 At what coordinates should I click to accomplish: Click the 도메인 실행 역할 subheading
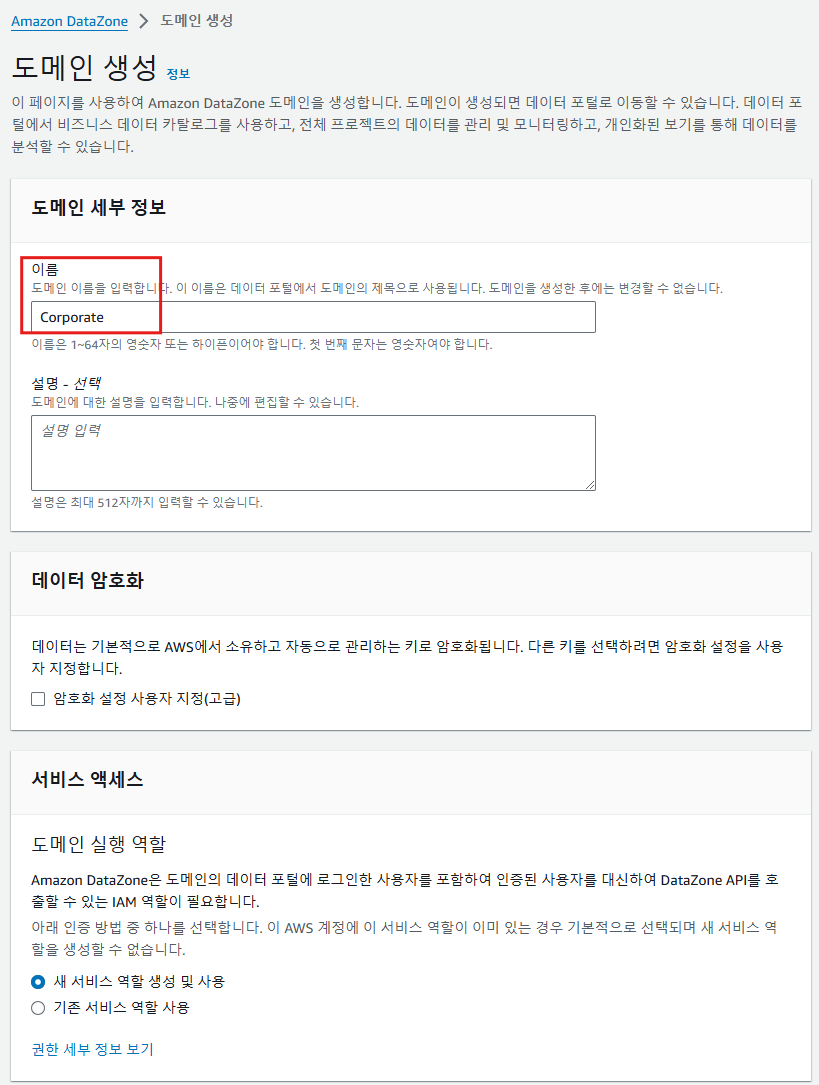[x=99, y=844]
